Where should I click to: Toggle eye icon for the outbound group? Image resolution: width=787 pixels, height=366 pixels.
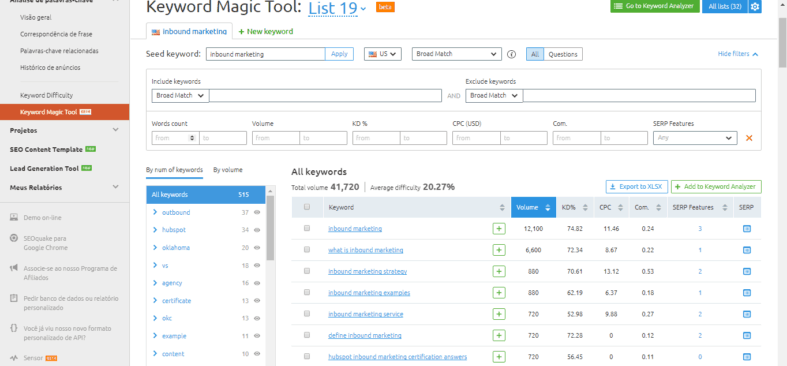(257, 213)
